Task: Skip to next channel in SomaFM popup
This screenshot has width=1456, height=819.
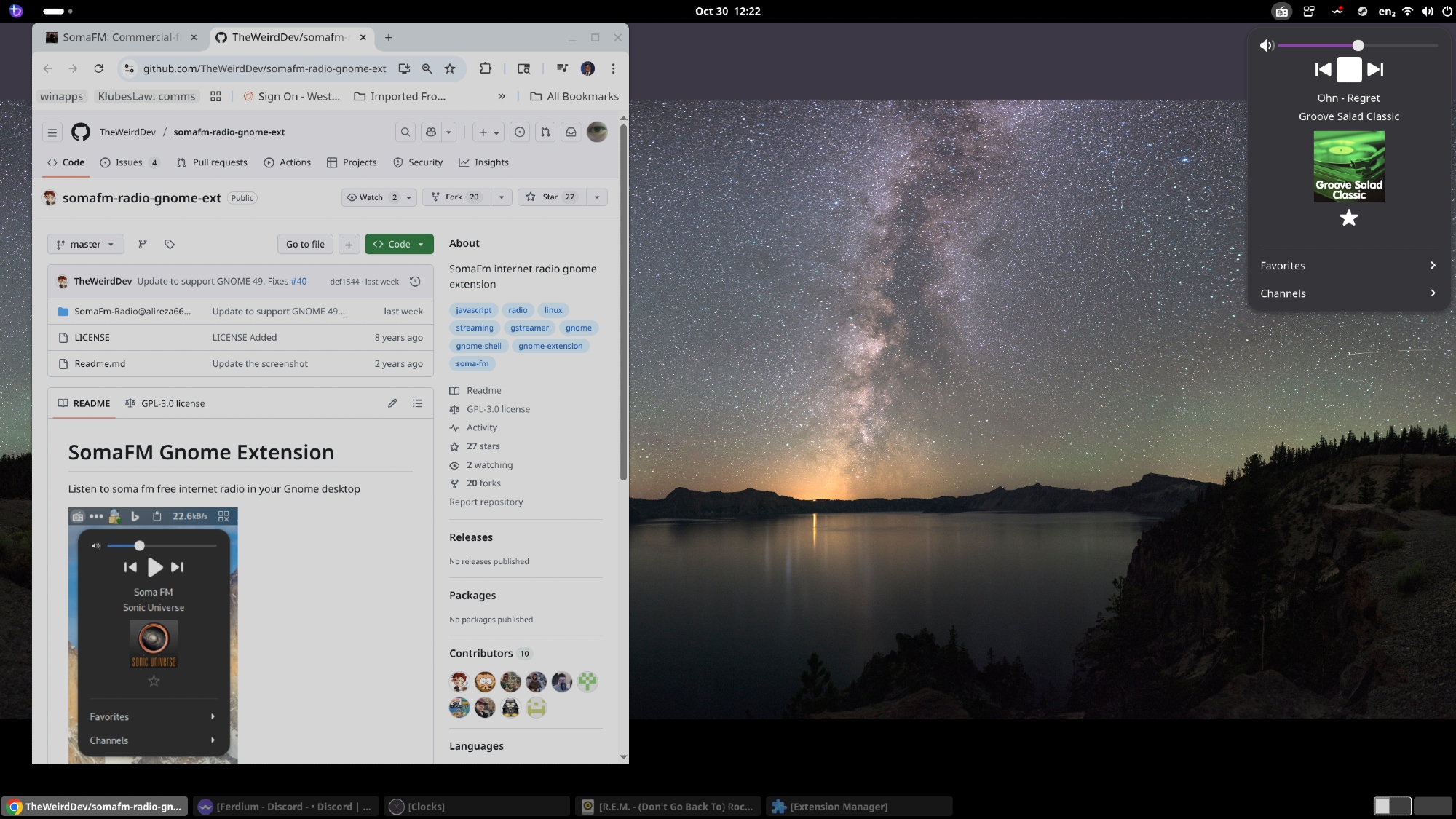Action: [1374, 70]
